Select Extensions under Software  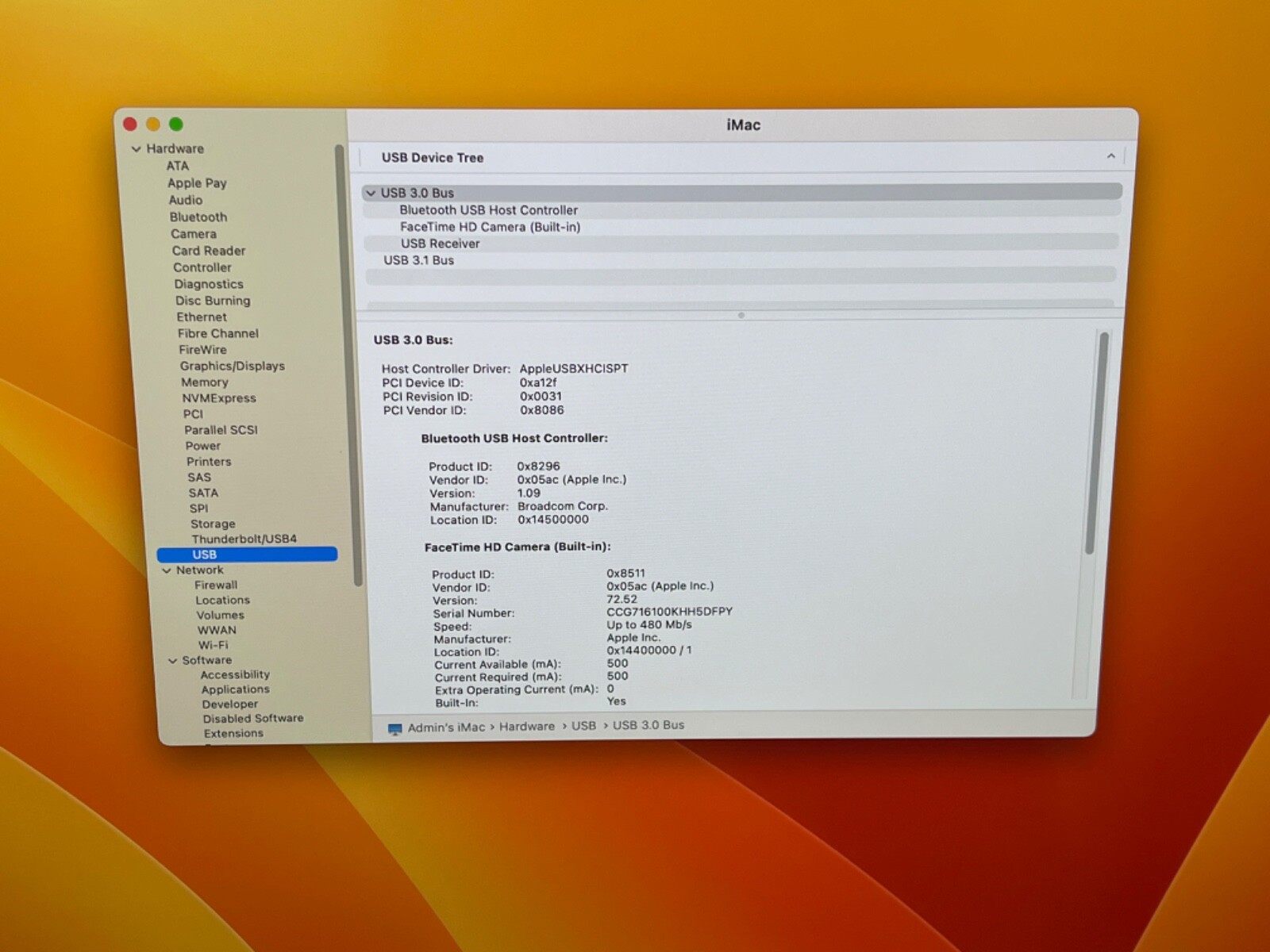pos(233,734)
